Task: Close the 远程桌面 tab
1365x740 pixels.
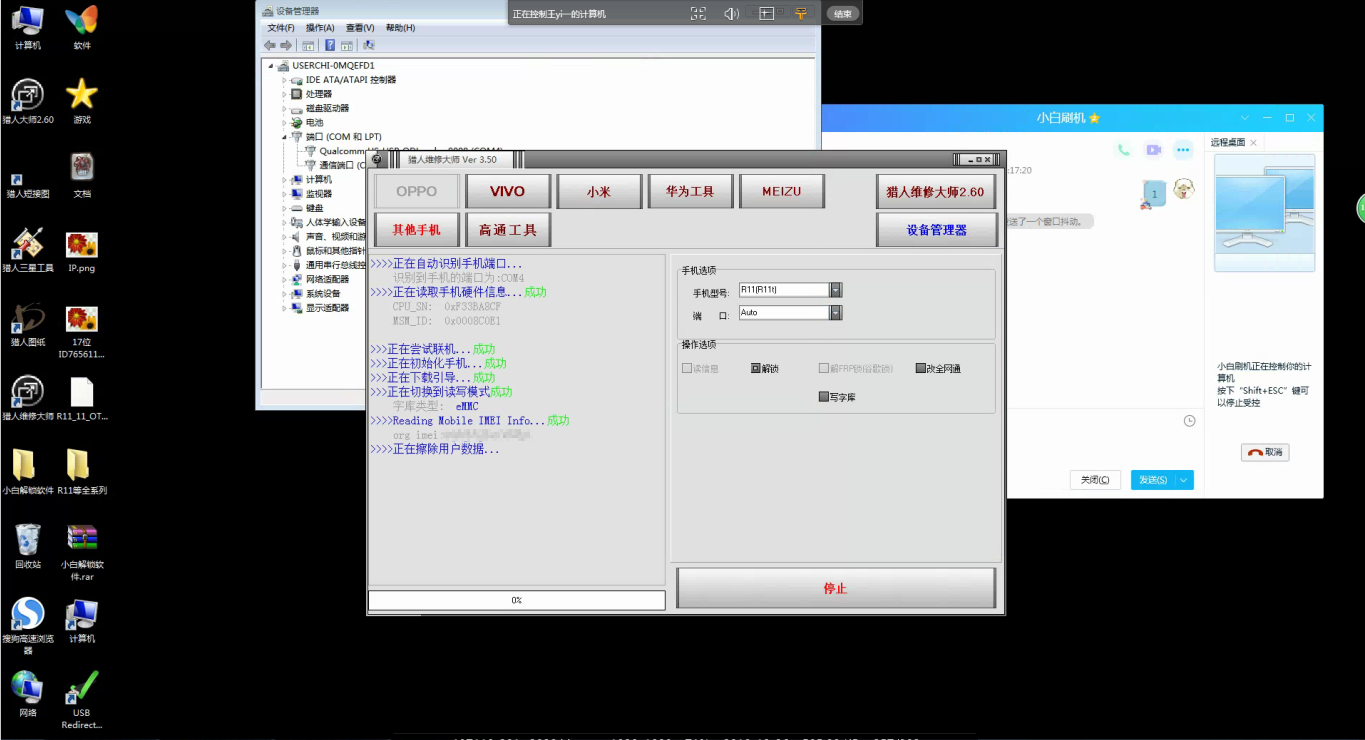Action: click(x=1254, y=143)
